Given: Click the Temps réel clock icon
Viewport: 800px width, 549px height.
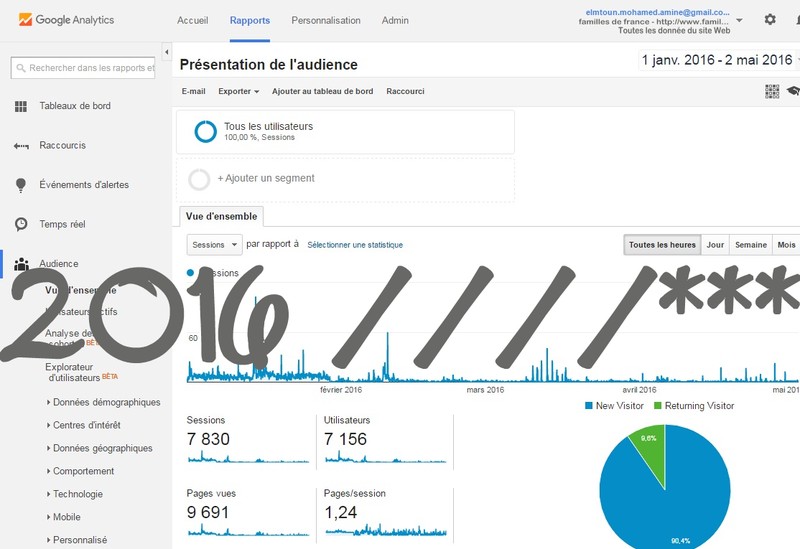Looking at the screenshot, I should [21, 225].
